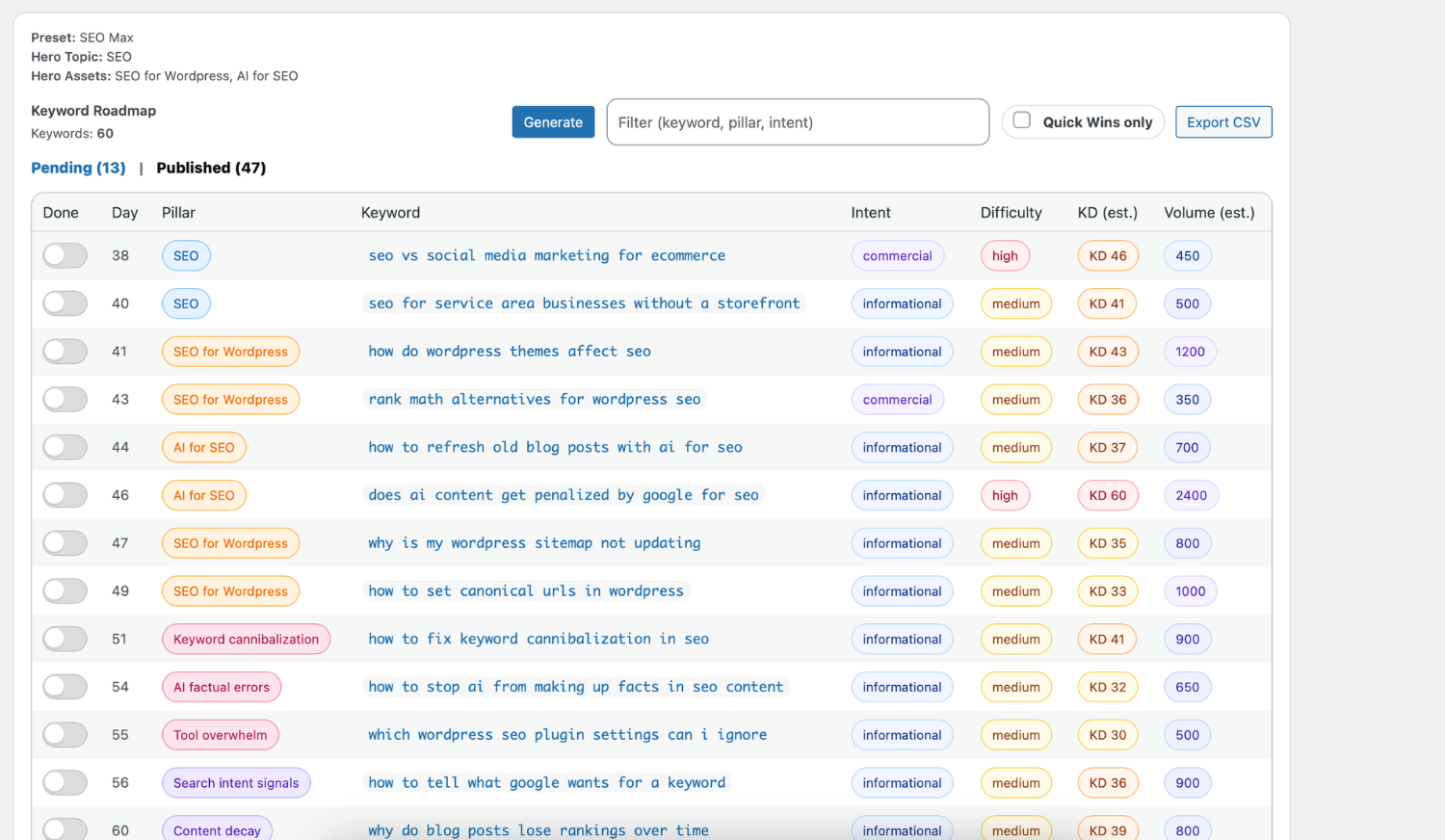Image resolution: width=1445 pixels, height=840 pixels.
Task: Mark 'rank math alternatives for wordpress seo' done
Action: click(x=65, y=399)
